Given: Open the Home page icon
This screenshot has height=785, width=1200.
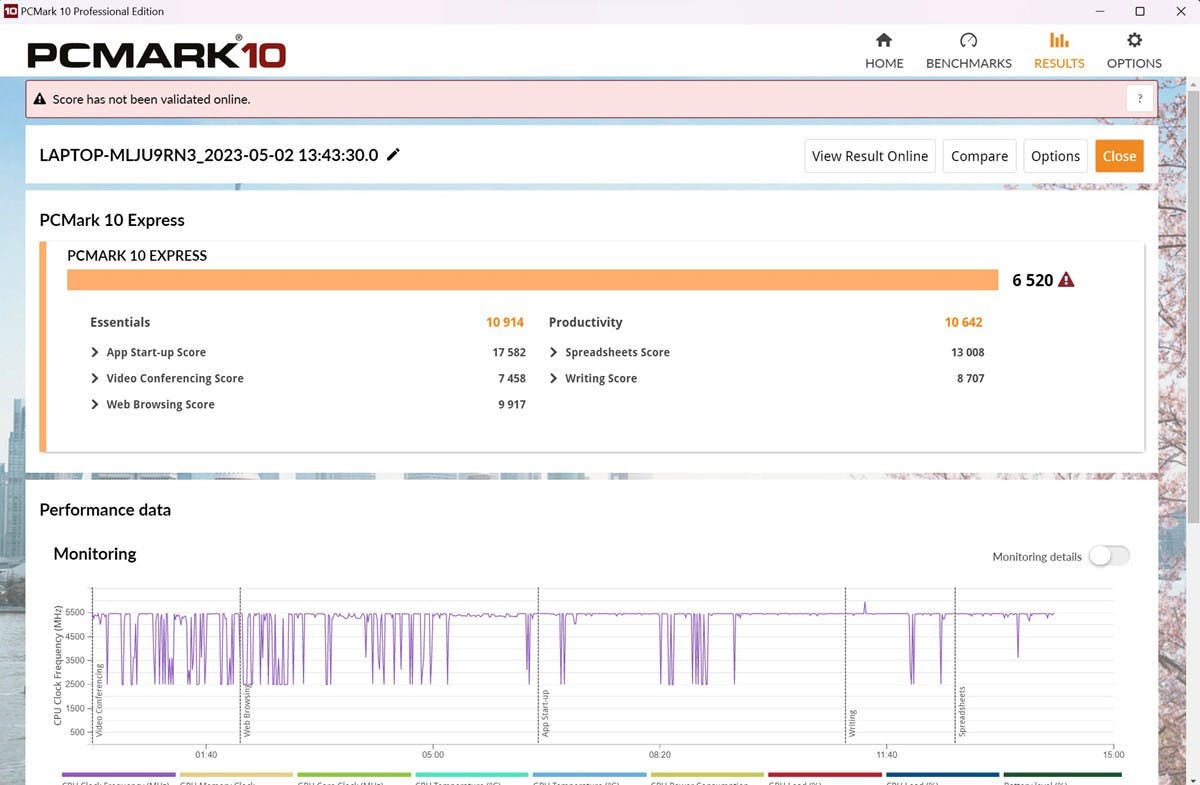Looking at the screenshot, I should coord(883,41).
